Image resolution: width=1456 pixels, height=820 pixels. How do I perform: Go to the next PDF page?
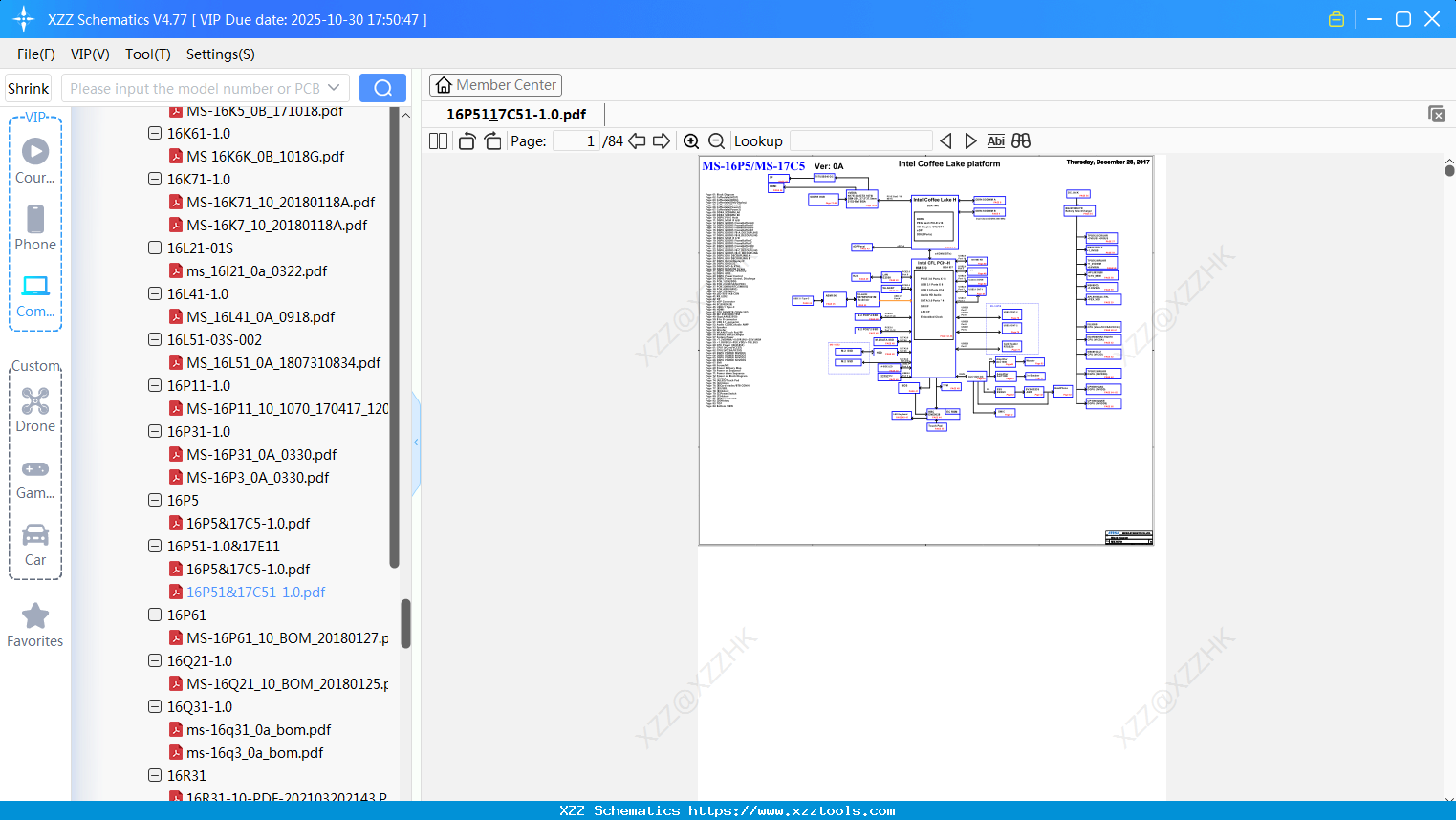click(662, 141)
